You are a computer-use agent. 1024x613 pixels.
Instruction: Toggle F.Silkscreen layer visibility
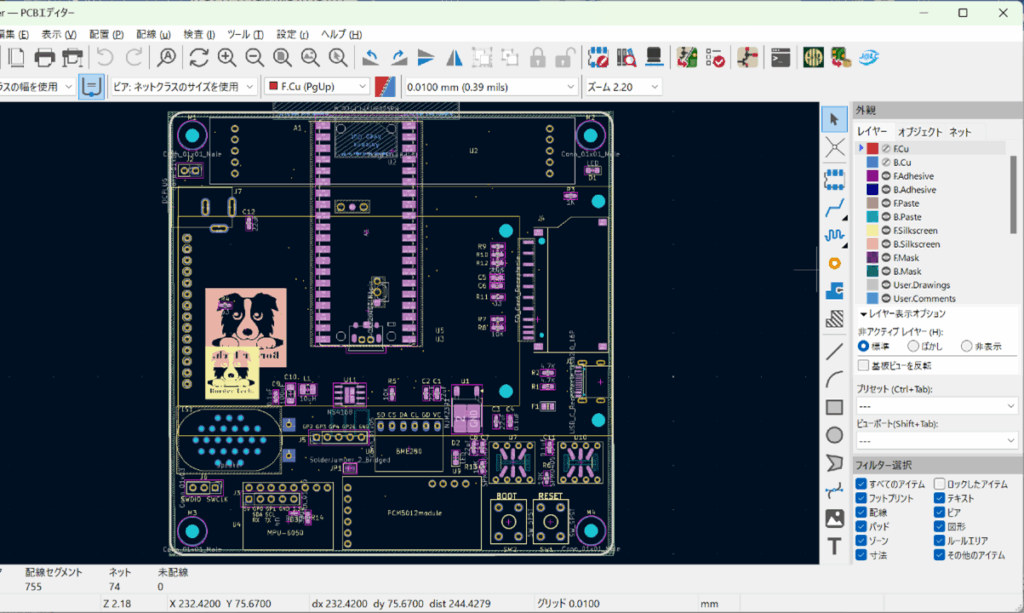886,230
